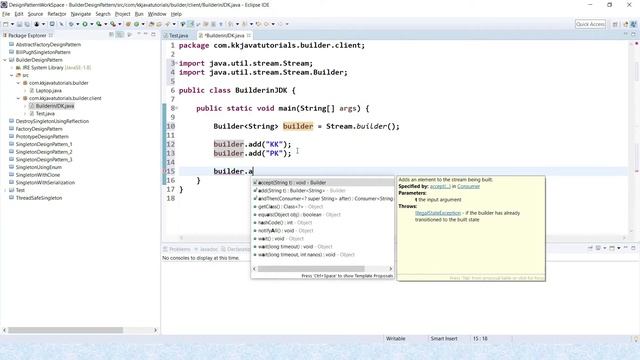Choose notifyAll() completion proposal
The image size is (640, 360).
[x=322, y=231]
